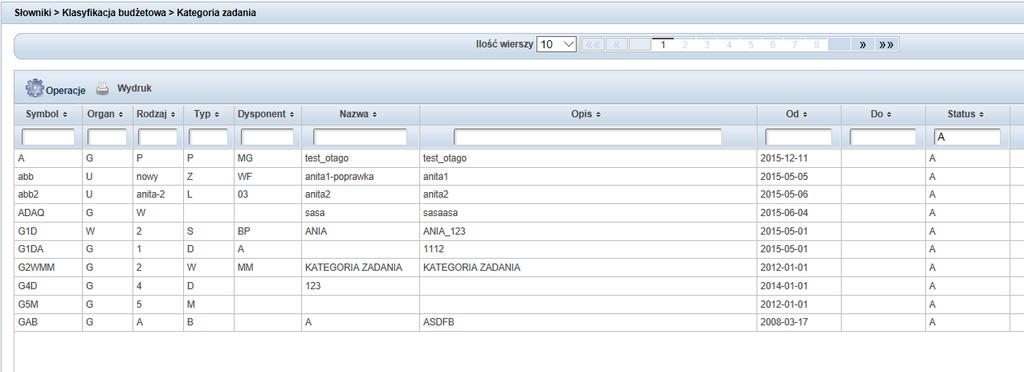Select page 3 in paginator
This screenshot has height=372, width=1024.
[x=707, y=44]
